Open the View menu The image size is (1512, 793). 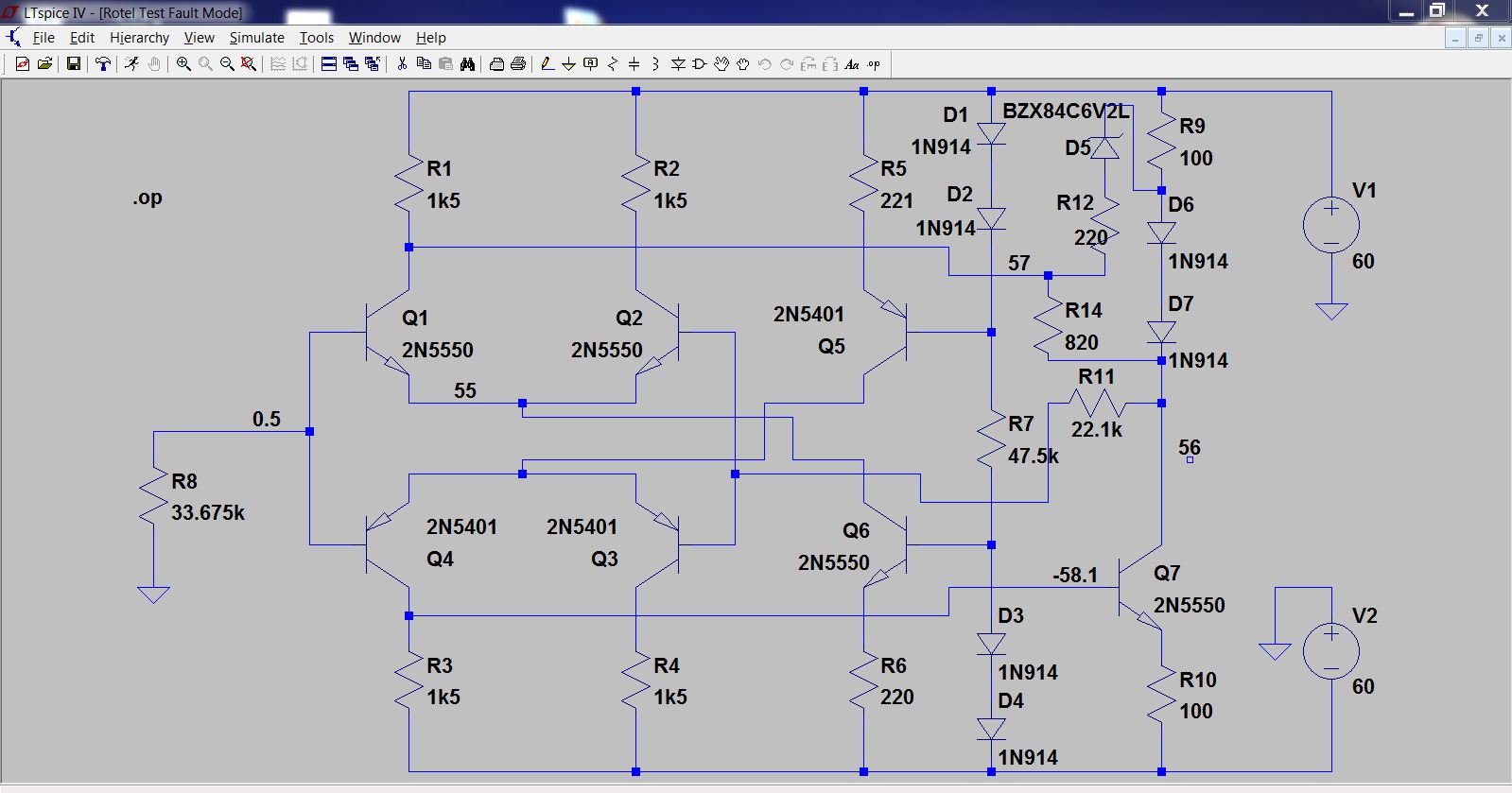click(200, 38)
